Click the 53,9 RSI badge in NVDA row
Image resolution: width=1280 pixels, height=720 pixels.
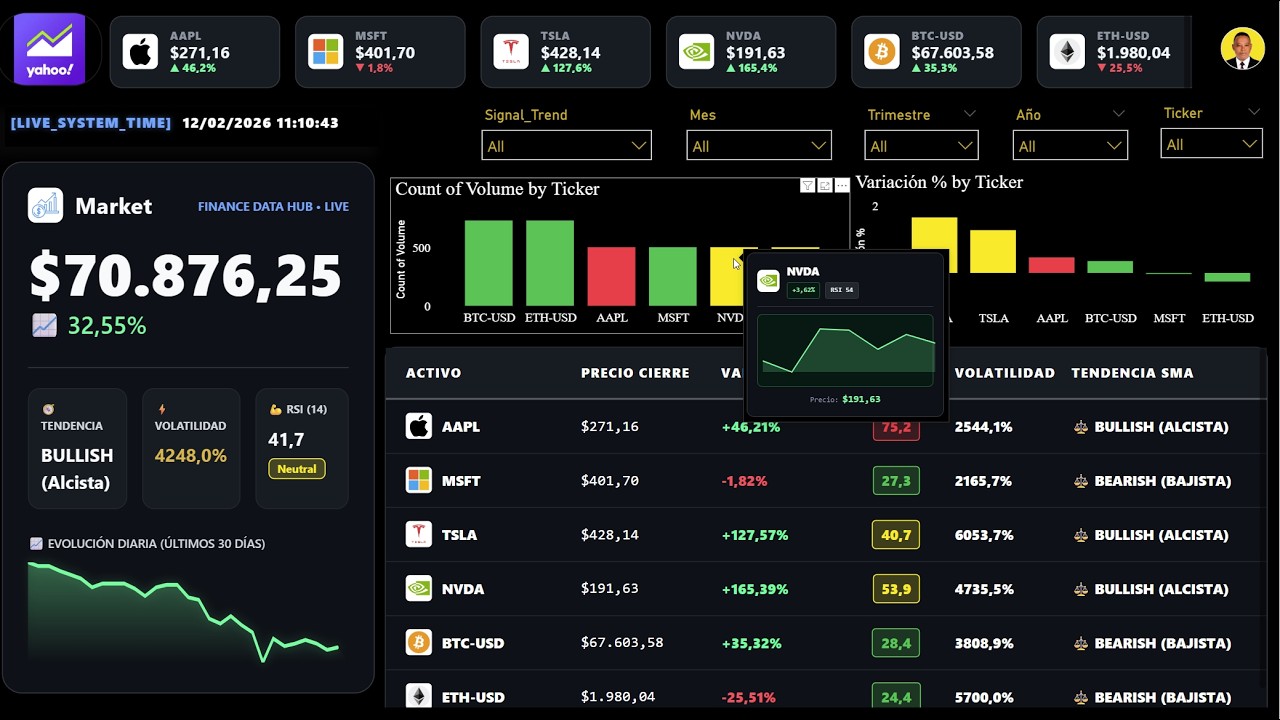click(x=896, y=589)
